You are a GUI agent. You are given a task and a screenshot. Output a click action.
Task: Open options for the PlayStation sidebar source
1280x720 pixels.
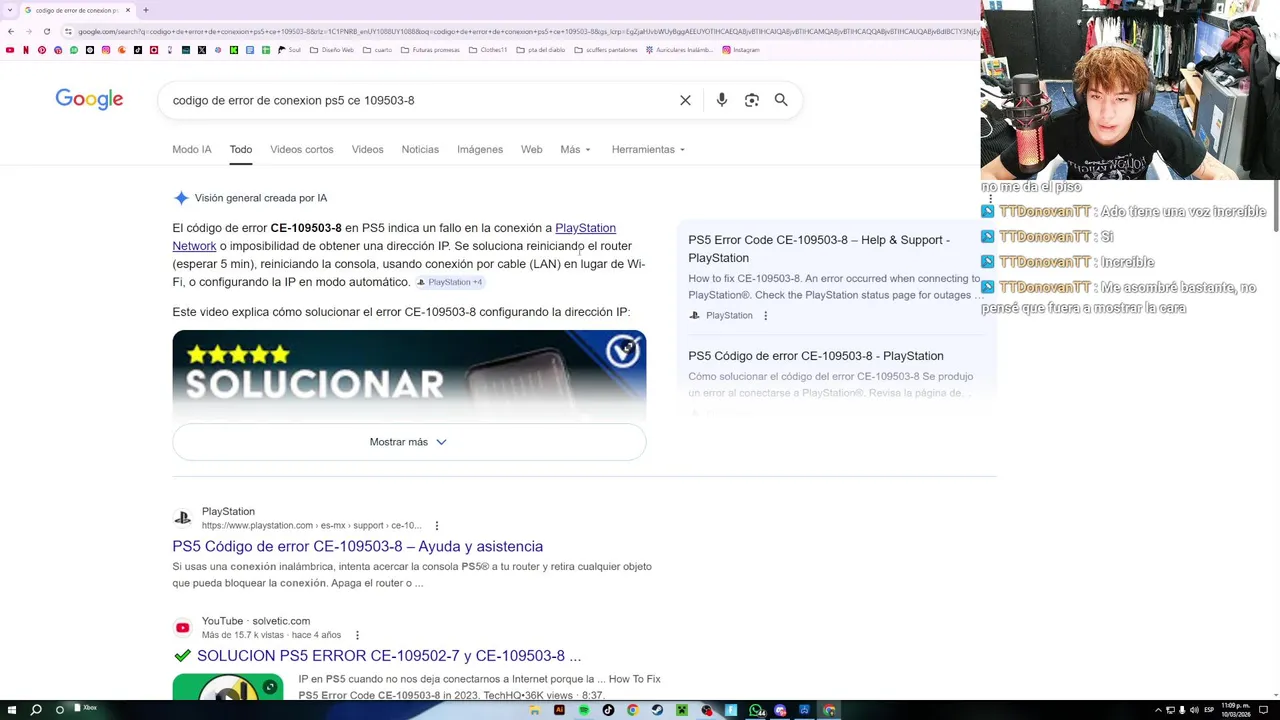coord(766,316)
